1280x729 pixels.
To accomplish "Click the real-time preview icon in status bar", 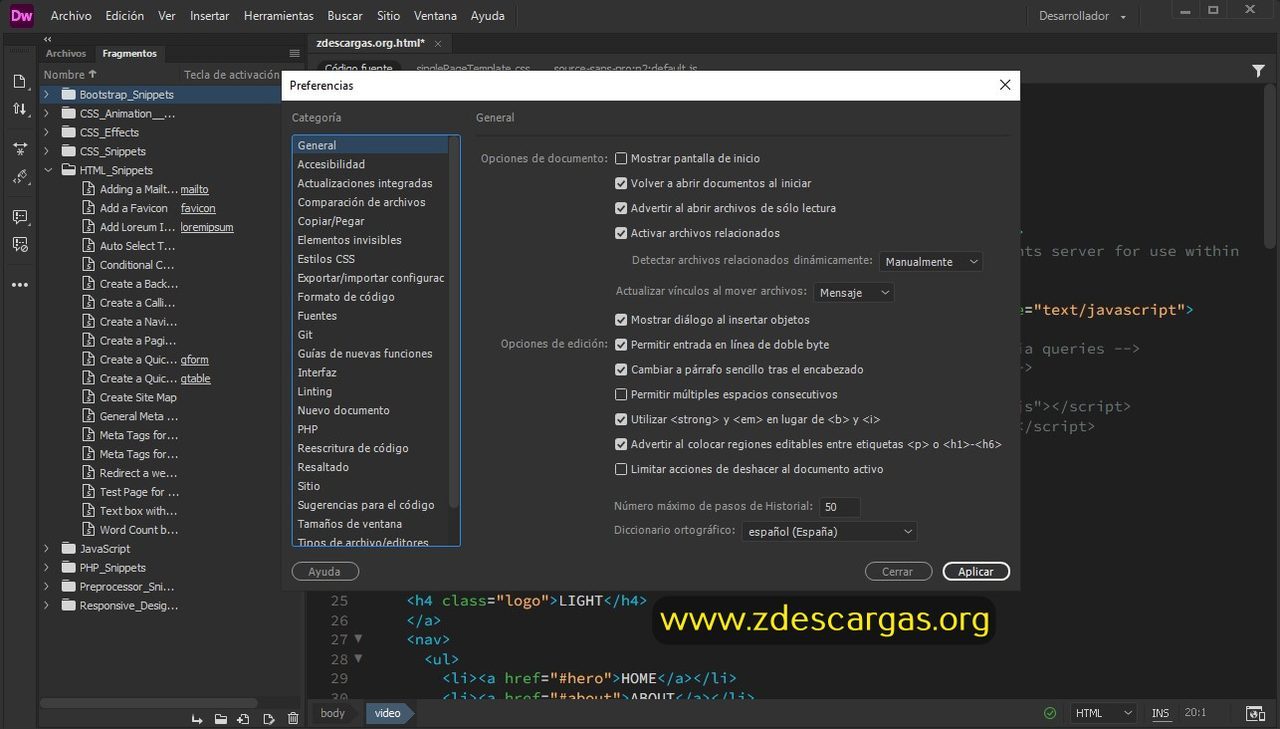I will click(1255, 713).
